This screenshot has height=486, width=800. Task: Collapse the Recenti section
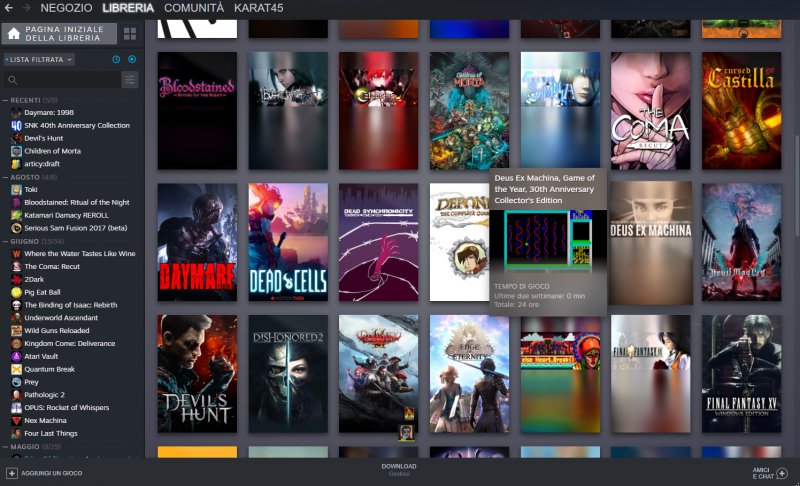click(6, 101)
